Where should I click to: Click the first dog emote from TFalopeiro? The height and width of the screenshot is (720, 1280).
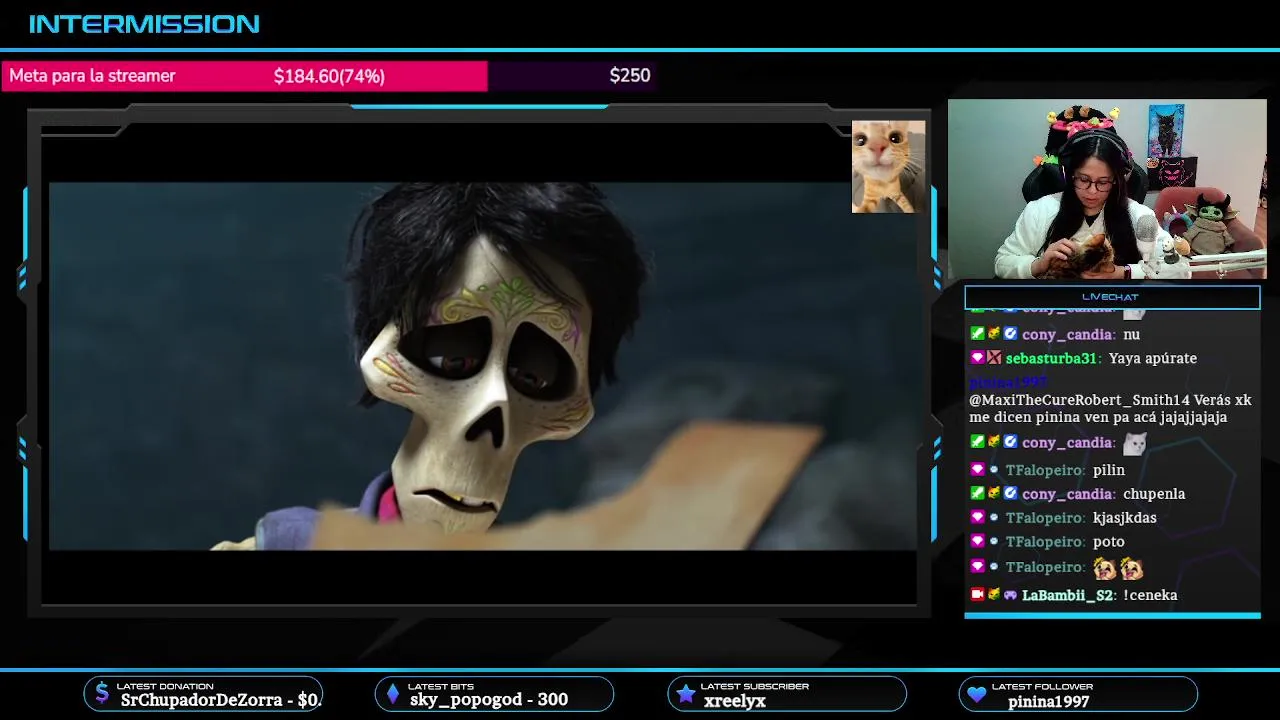coord(1105,568)
